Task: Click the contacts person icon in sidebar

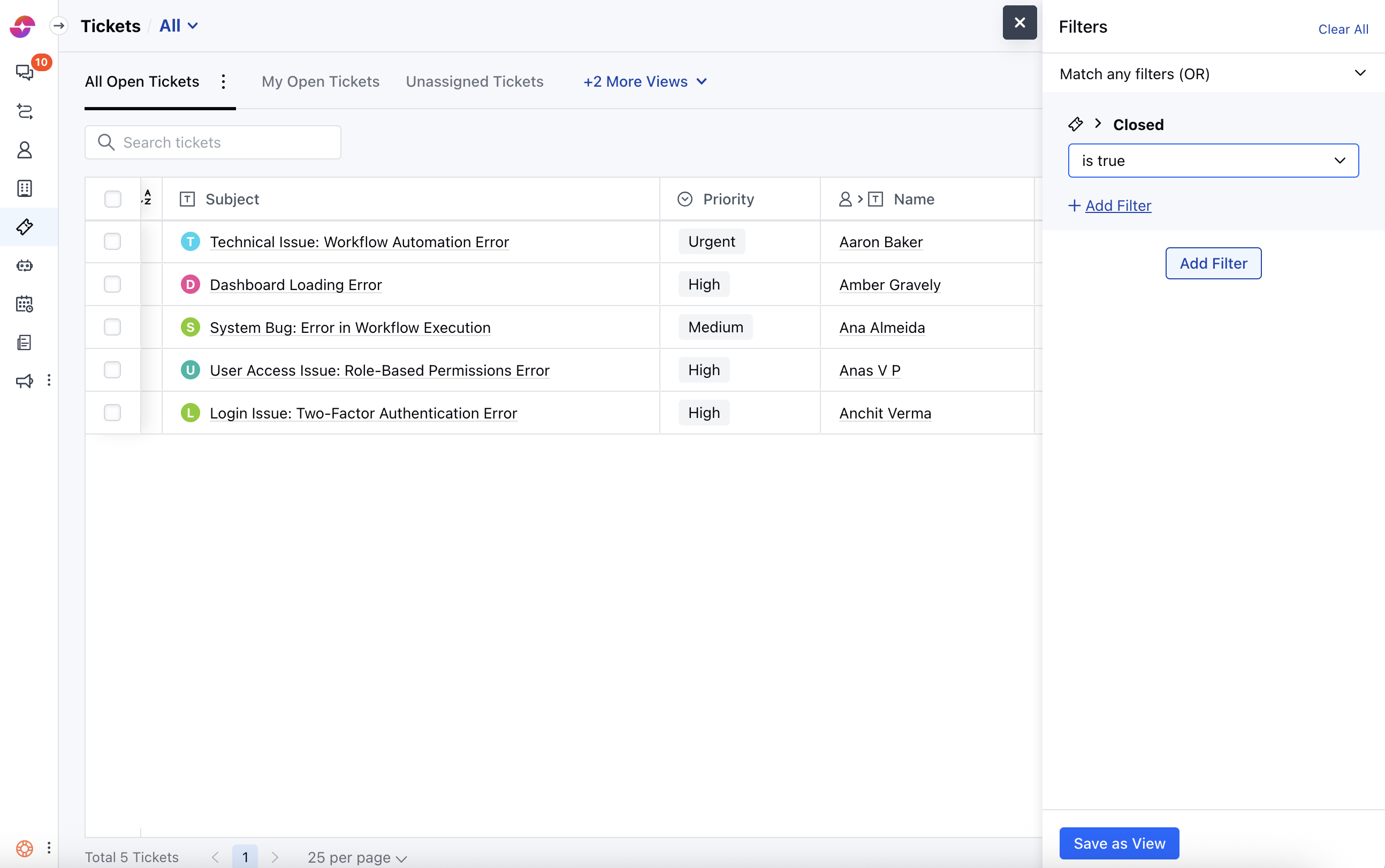Action: 25,150
